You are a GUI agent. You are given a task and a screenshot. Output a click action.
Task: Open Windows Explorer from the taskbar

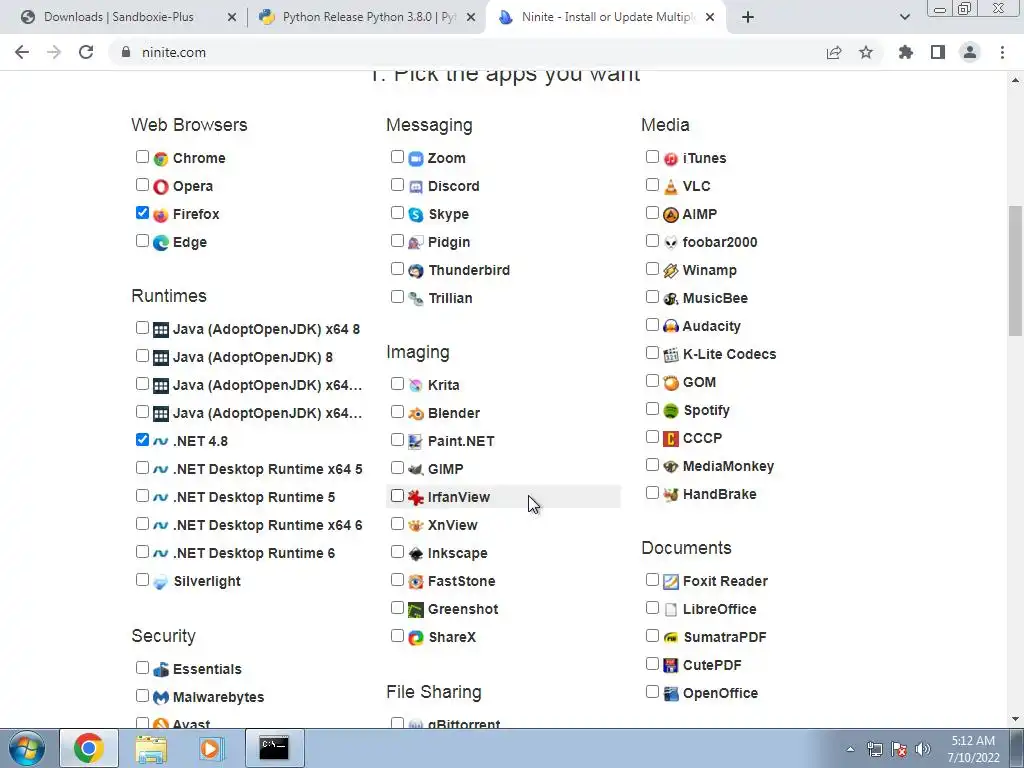pos(151,748)
